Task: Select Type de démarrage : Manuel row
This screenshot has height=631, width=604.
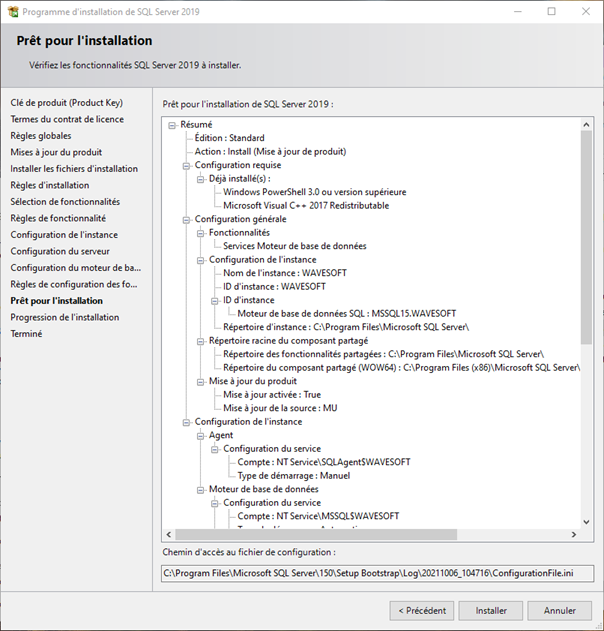Action: tap(294, 476)
